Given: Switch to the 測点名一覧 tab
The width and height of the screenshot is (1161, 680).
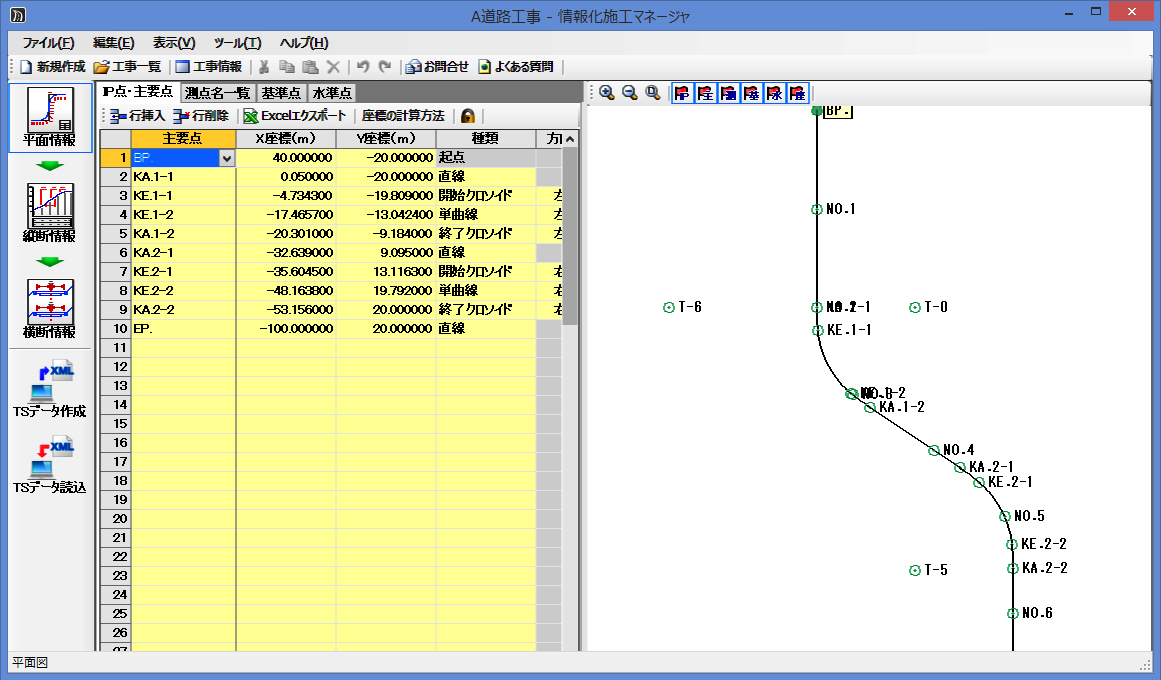Looking at the screenshot, I should click(218, 93).
